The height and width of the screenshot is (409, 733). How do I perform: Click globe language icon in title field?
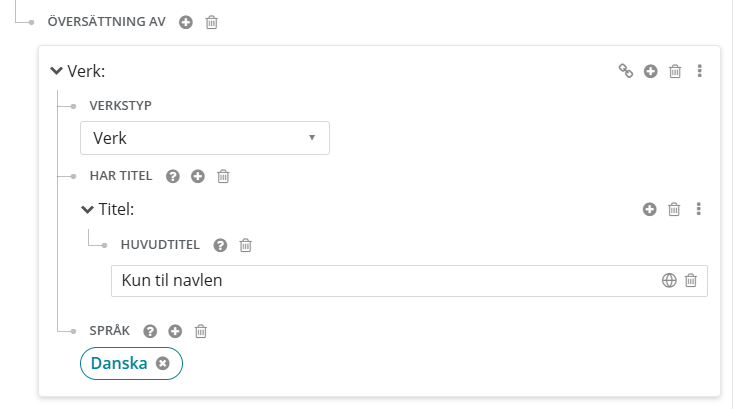[x=669, y=280]
